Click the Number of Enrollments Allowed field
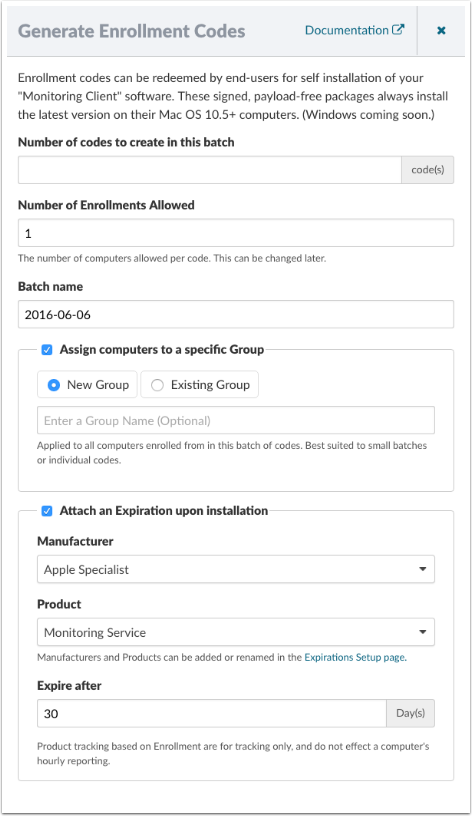This screenshot has width=472, height=816. click(236, 233)
